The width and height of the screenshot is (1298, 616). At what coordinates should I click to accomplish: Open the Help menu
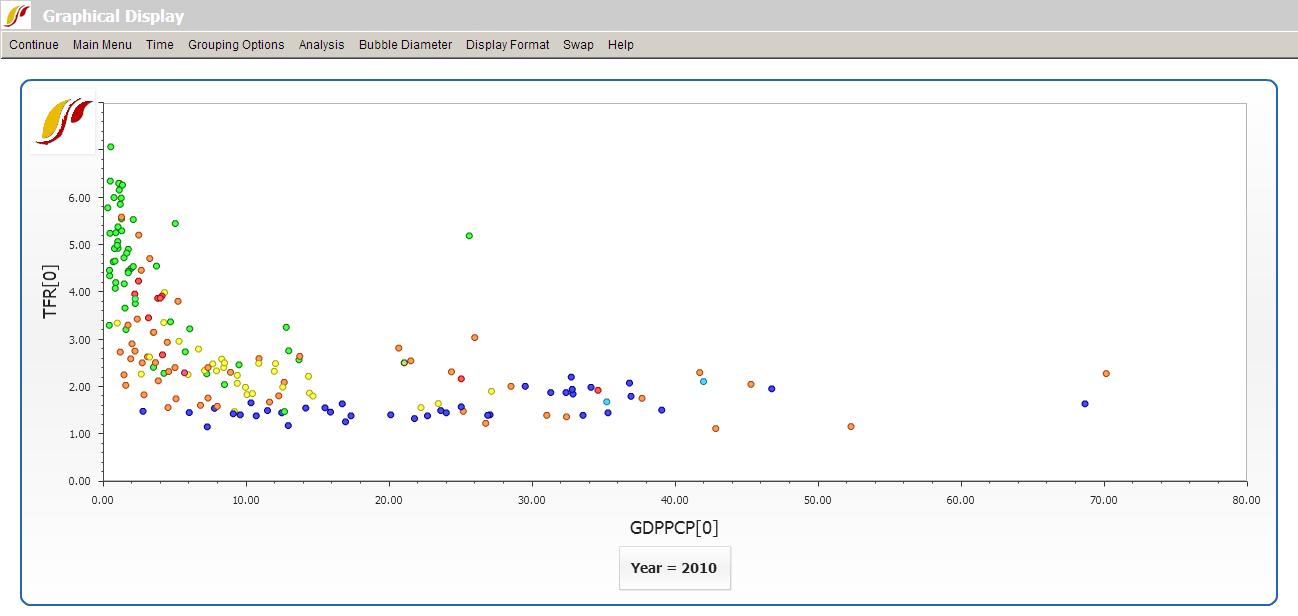click(x=621, y=44)
